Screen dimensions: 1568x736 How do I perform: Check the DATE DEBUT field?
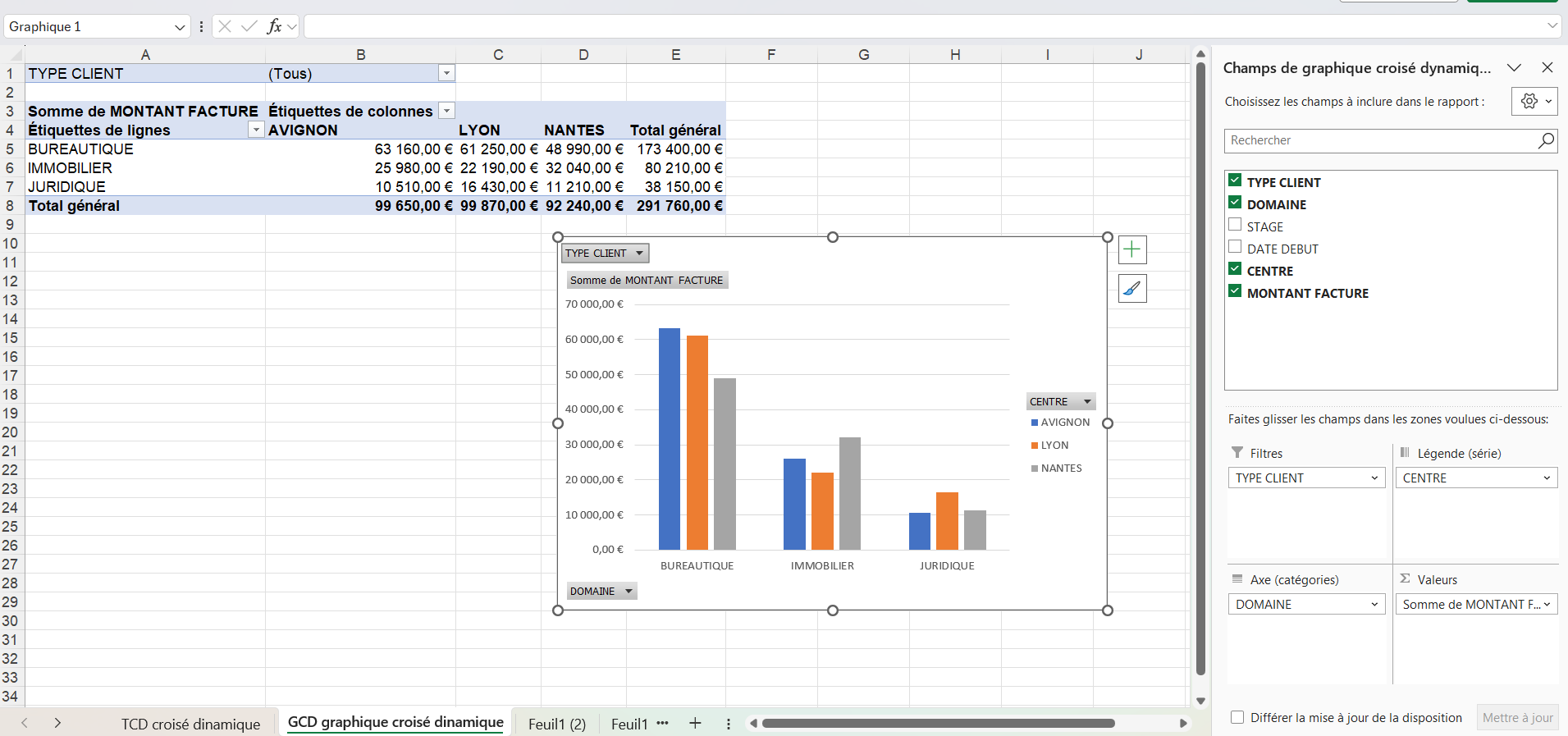click(x=1235, y=247)
